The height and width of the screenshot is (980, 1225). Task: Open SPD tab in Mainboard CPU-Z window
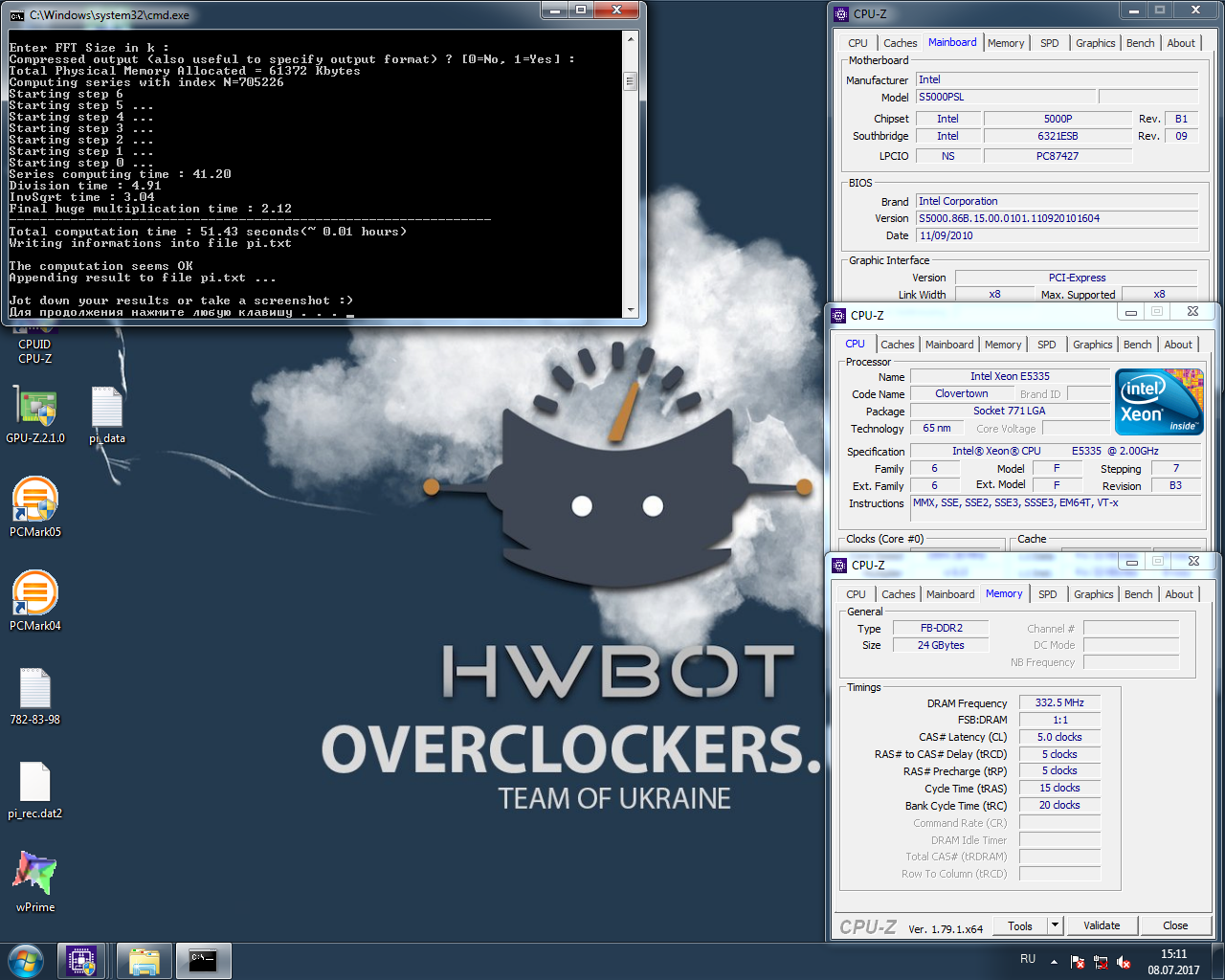[x=1050, y=43]
